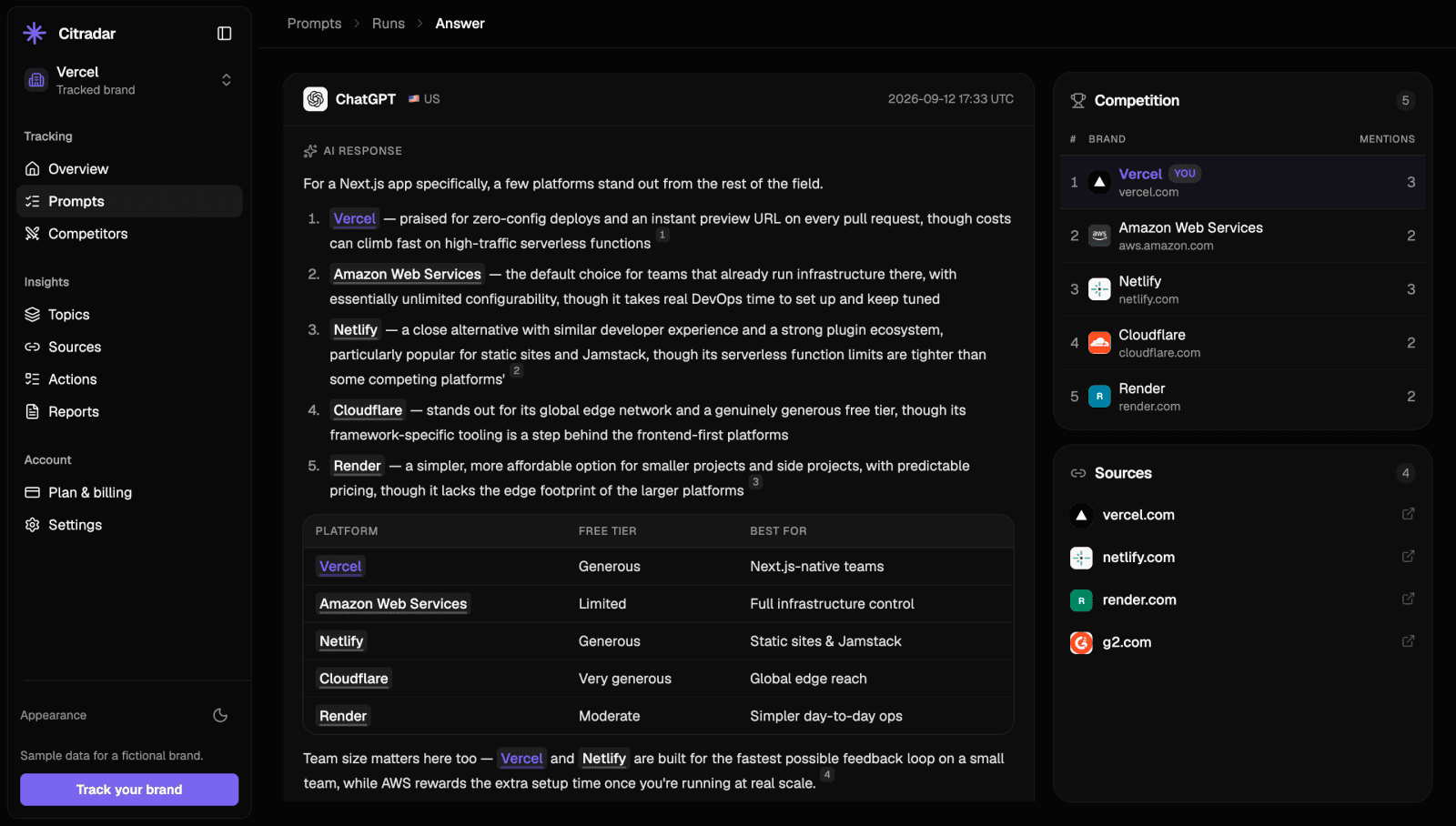Image resolution: width=1456 pixels, height=826 pixels.
Task: Click the Amazon Web Services competition row
Action: point(1242,236)
